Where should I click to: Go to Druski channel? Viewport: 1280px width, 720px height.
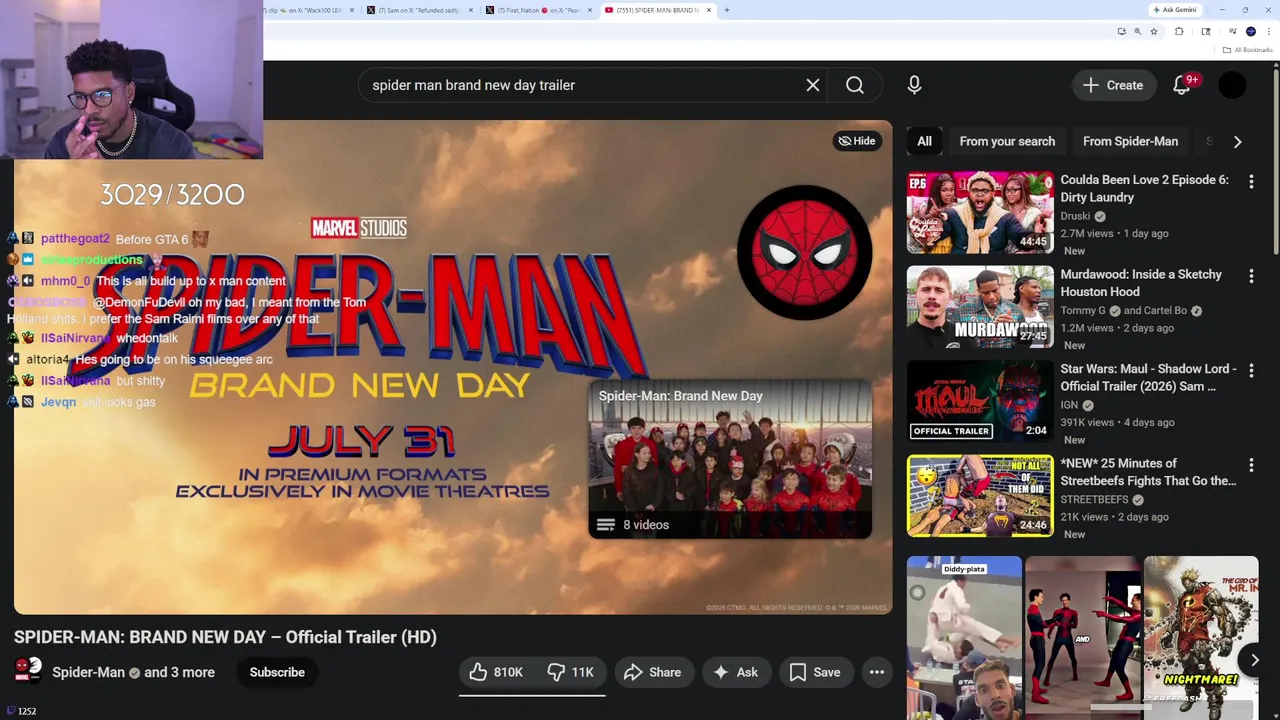[x=1075, y=216]
